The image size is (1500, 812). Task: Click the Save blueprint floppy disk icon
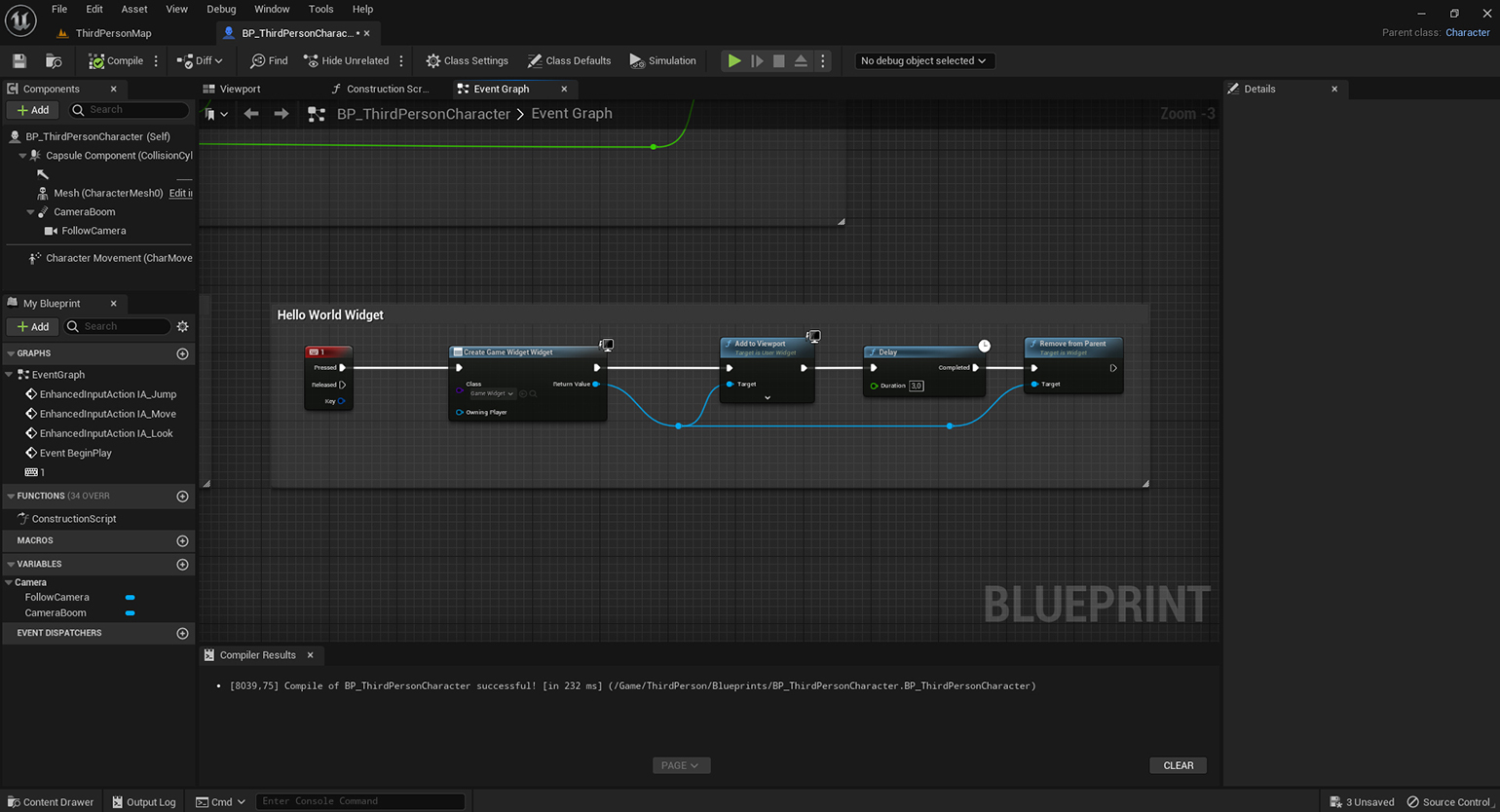[19, 61]
